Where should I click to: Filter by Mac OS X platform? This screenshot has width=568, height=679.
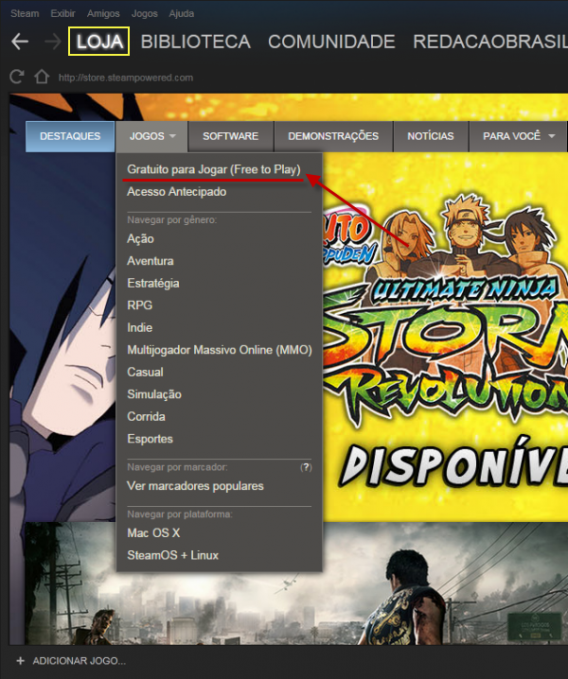[x=153, y=533]
